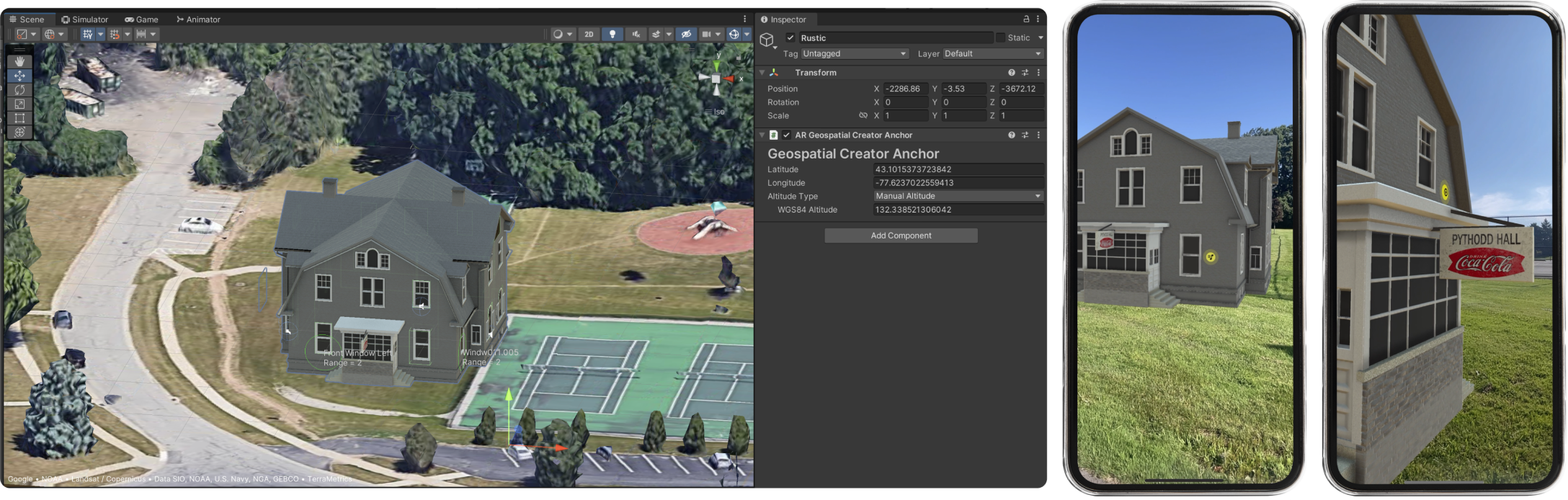Open Inspector panel kebab menu
Viewport: 1568px width, 500px height.
click(1038, 19)
